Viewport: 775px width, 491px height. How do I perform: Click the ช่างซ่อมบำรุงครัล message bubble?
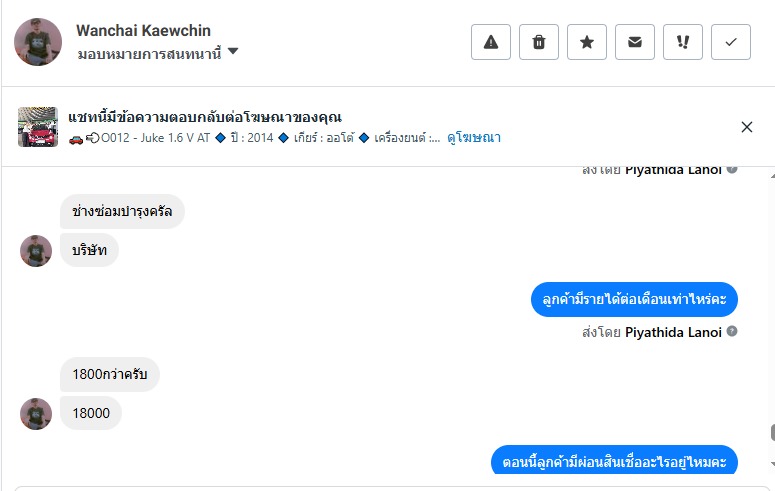click(122, 212)
